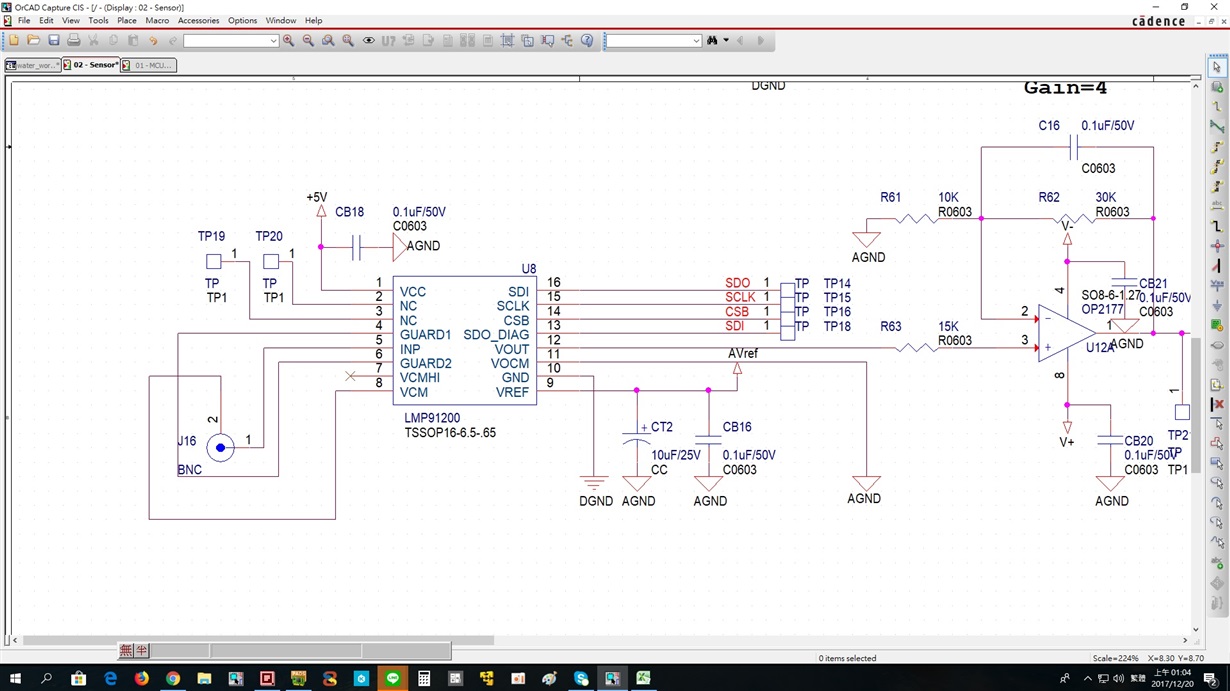
Task: Expand the most-recently-used part dropdown
Action: [273, 41]
